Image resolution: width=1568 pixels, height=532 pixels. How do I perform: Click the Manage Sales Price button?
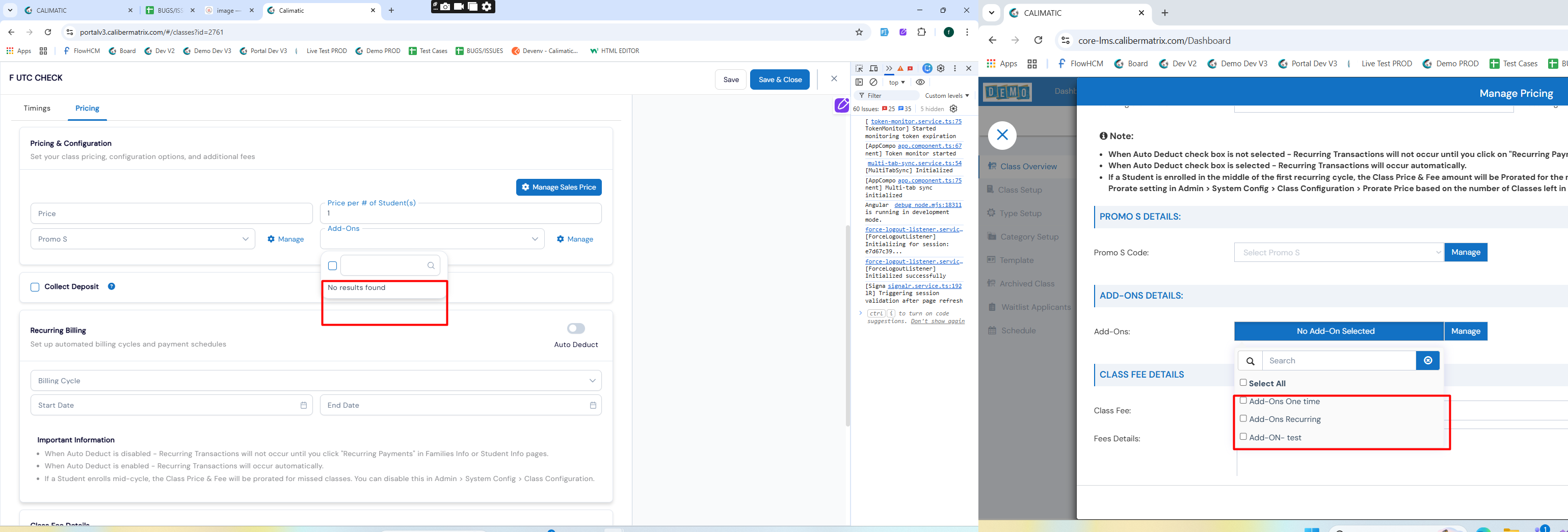(559, 188)
